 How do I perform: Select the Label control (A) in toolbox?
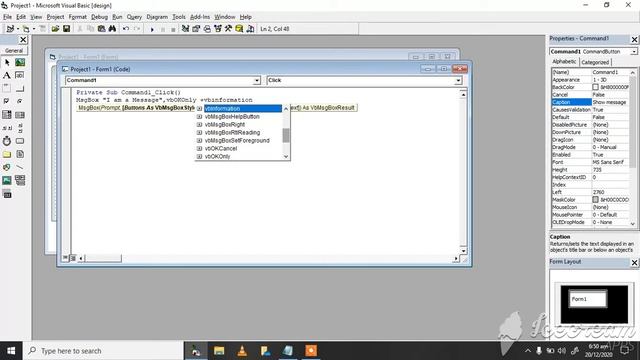click(x=7, y=76)
